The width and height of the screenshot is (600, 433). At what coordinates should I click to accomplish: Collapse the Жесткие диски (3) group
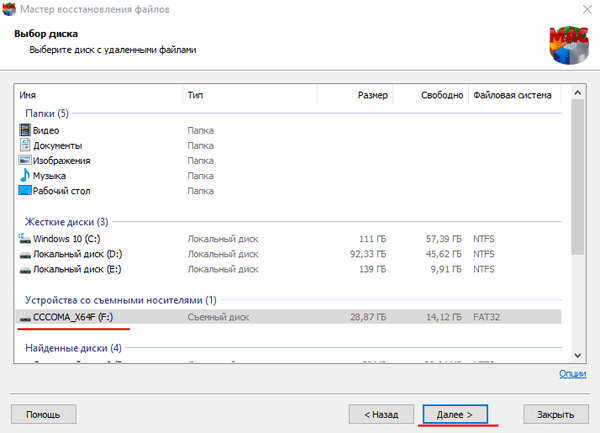pos(67,222)
